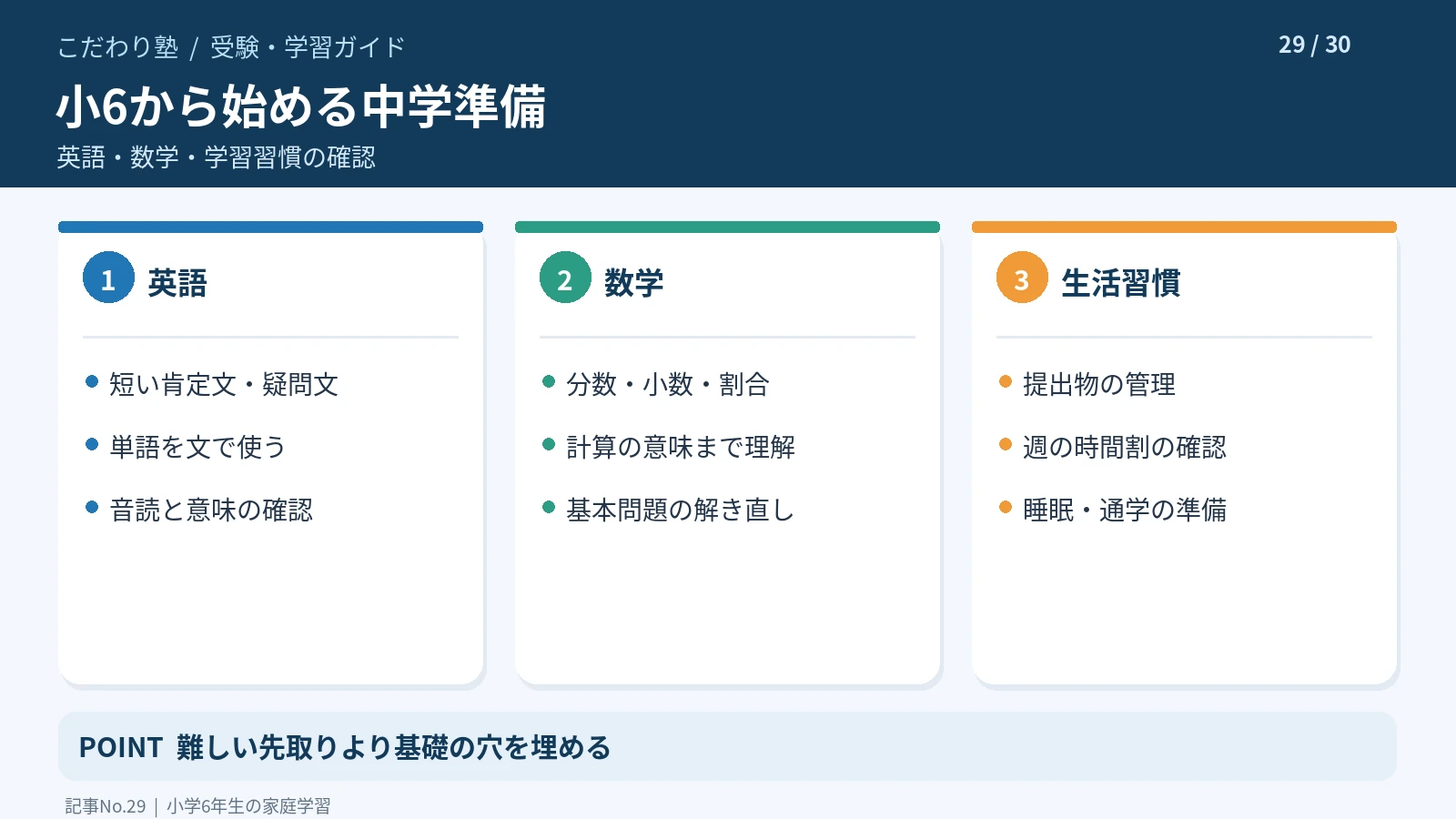Select bullet 基本問題の解き直し
Screen dimensions: 1456x819
tap(681, 511)
